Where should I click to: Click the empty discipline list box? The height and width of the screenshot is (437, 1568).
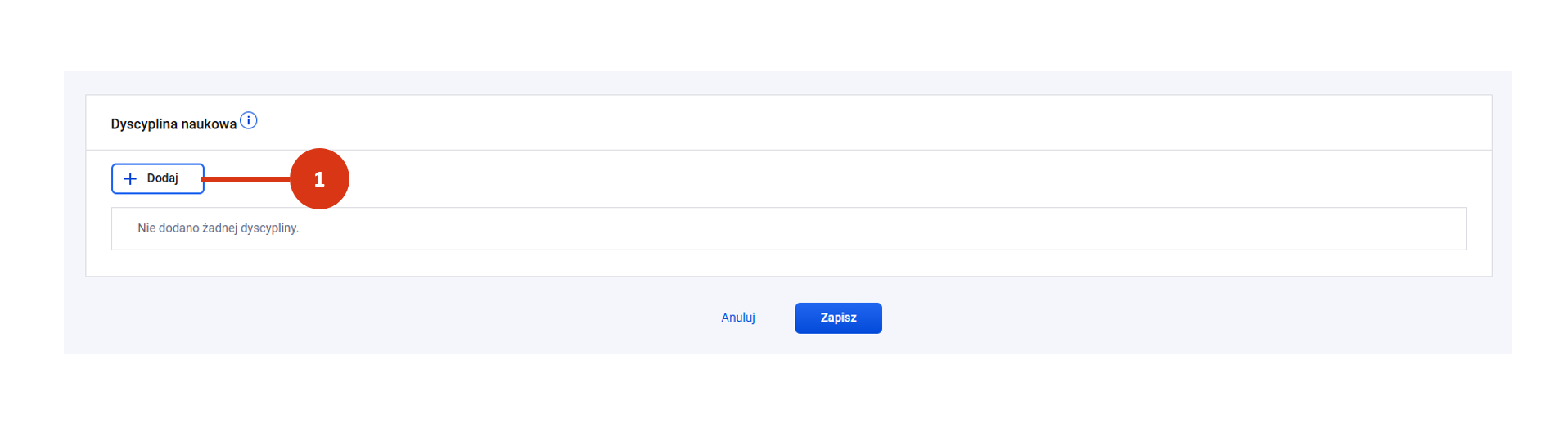(x=788, y=228)
